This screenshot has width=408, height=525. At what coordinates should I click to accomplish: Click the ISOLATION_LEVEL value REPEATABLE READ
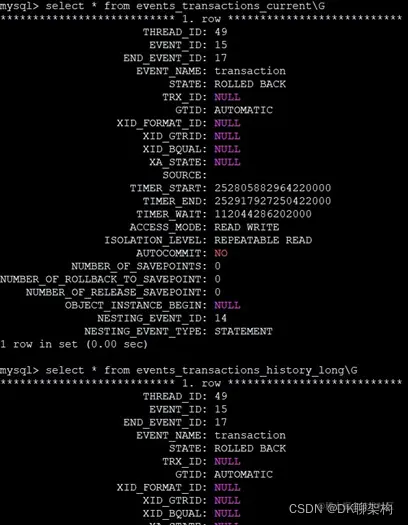click(x=263, y=240)
